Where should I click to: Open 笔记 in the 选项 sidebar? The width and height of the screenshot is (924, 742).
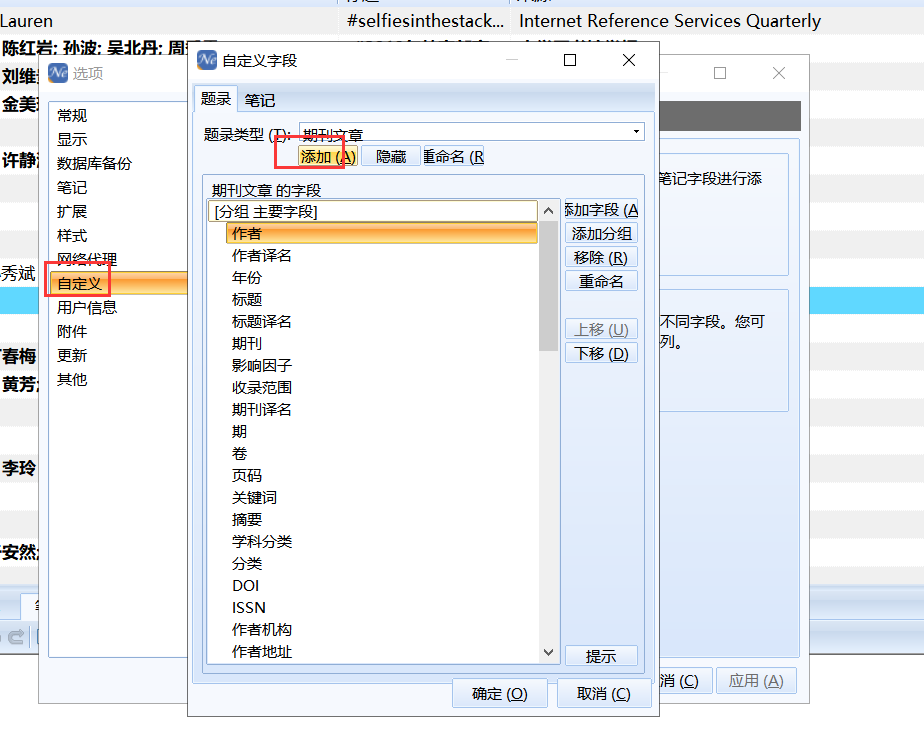coord(72,187)
